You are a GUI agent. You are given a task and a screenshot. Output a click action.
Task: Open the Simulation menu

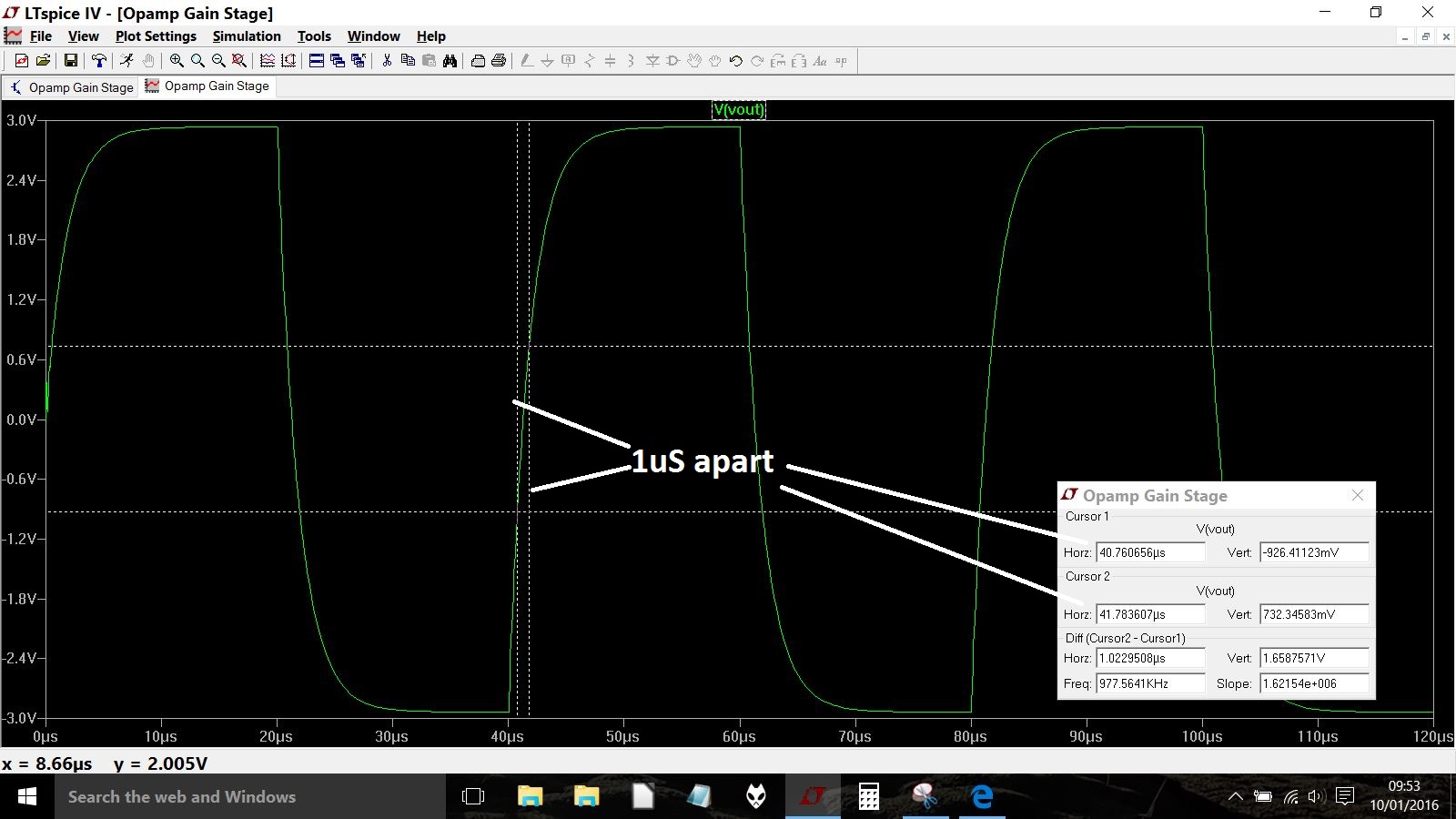pyautogui.click(x=247, y=36)
